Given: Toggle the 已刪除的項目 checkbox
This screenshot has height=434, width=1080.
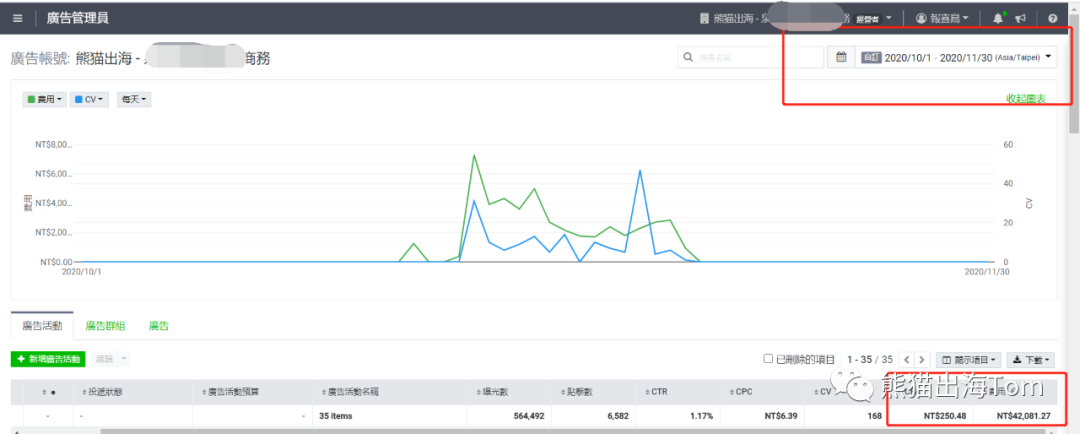Looking at the screenshot, I should pyautogui.click(x=768, y=359).
